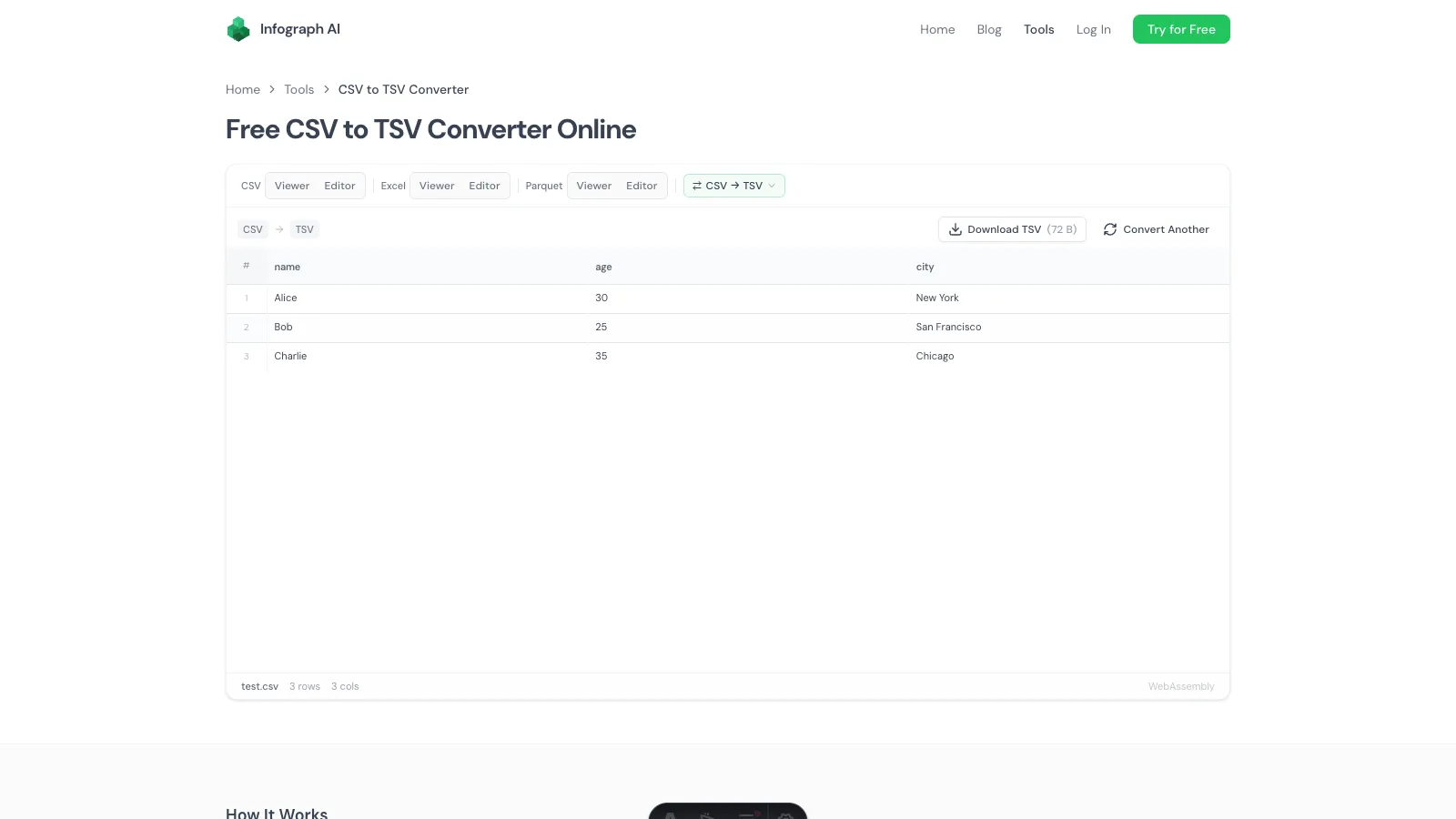Viewport: 1456px width, 819px height.
Task: Download the converted TSV file
Action: point(1012,229)
